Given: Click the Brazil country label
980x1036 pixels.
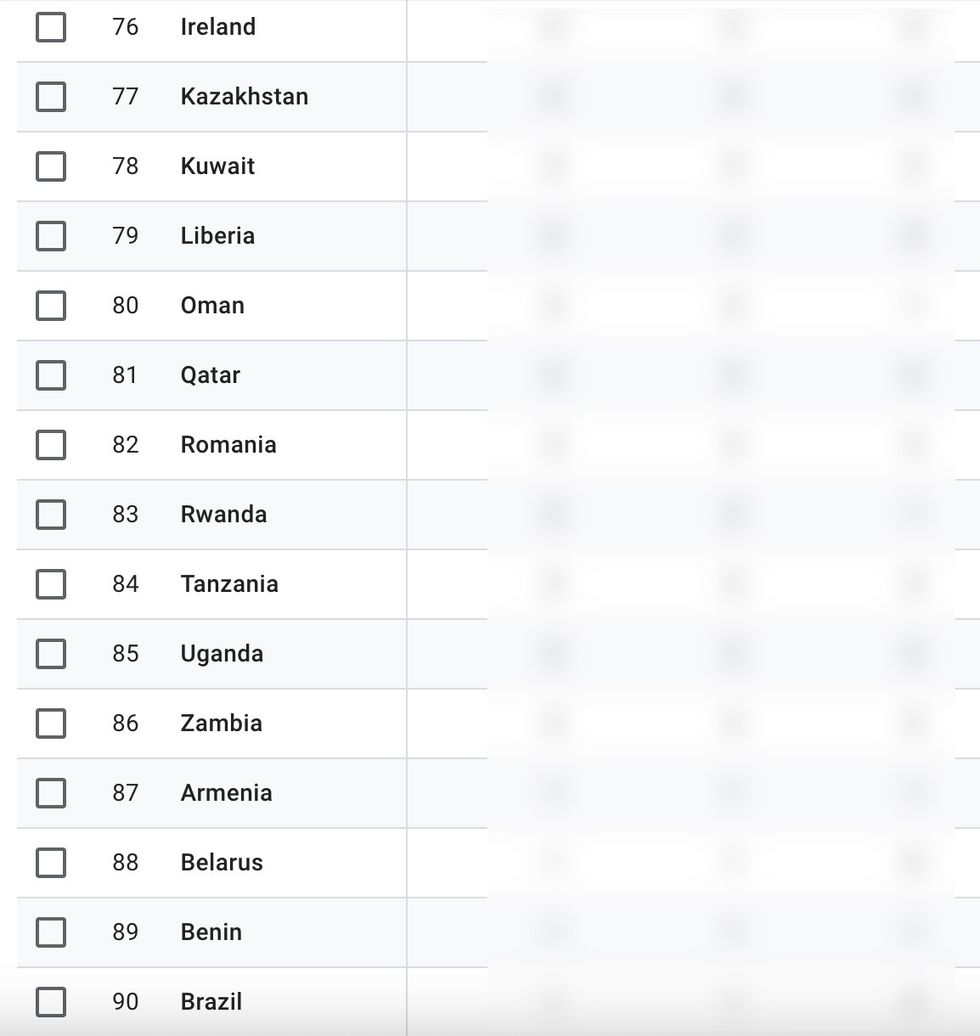Looking at the screenshot, I should (211, 1001).
